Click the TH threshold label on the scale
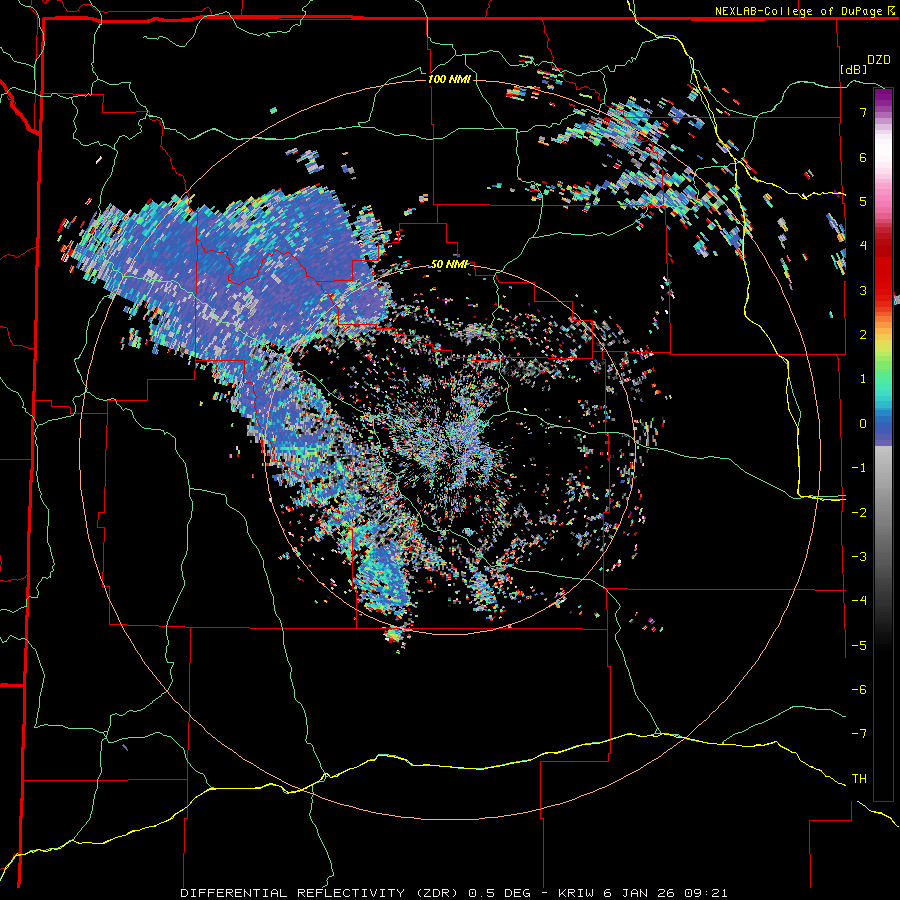Viewport: 900px width, 900px height. tap(859, 779)
